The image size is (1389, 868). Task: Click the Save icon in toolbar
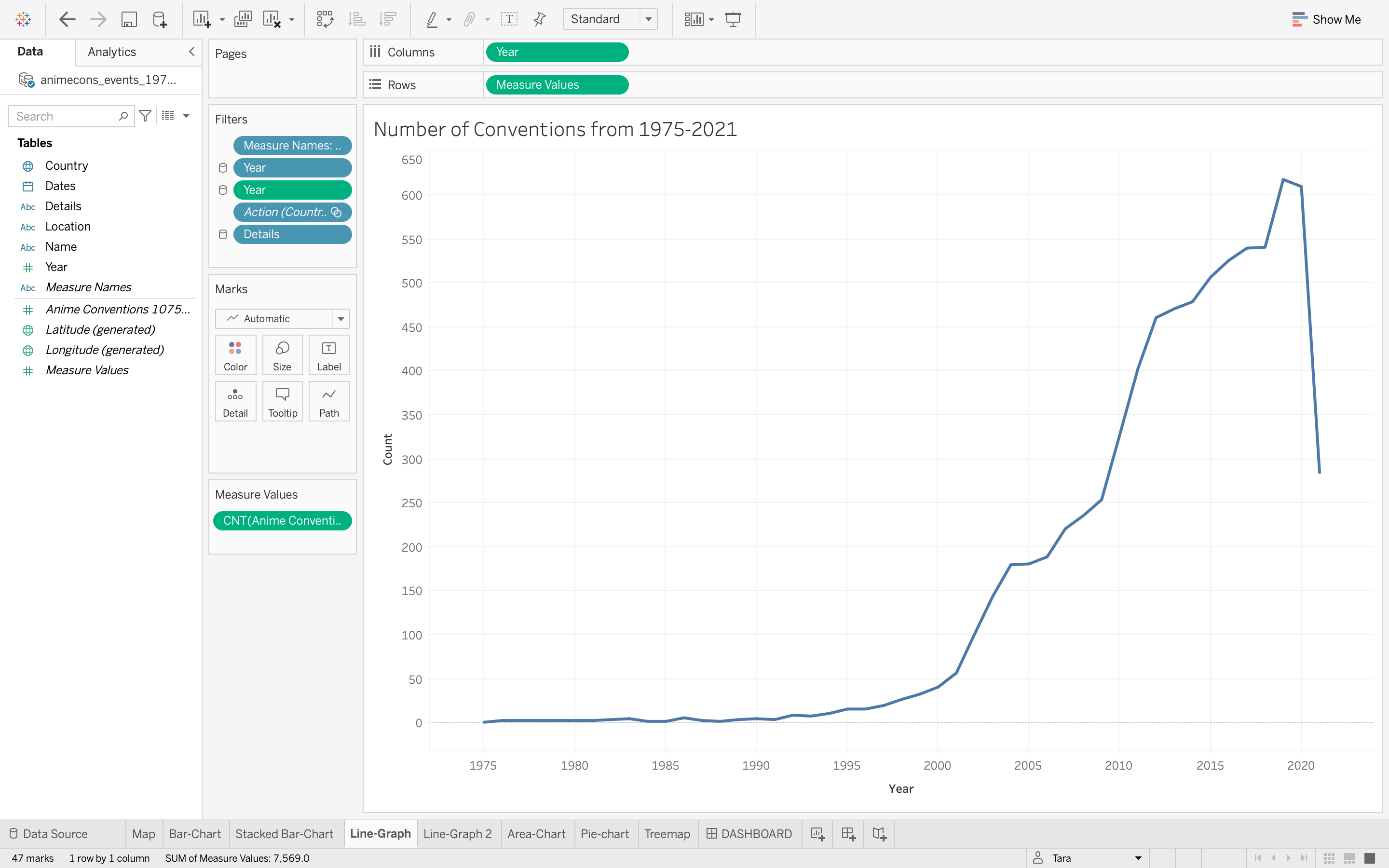coord(129,19)
